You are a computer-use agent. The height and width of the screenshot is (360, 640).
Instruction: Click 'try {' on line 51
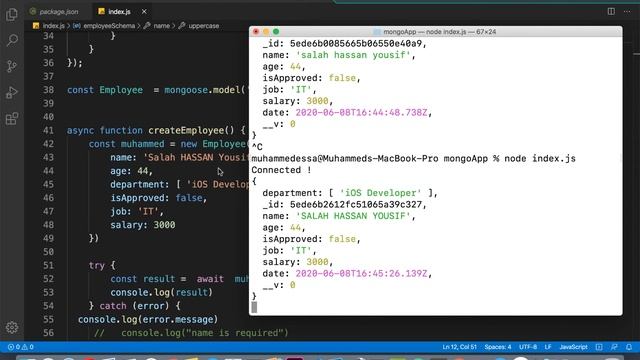pyautogui.click(x=102, y=265)
